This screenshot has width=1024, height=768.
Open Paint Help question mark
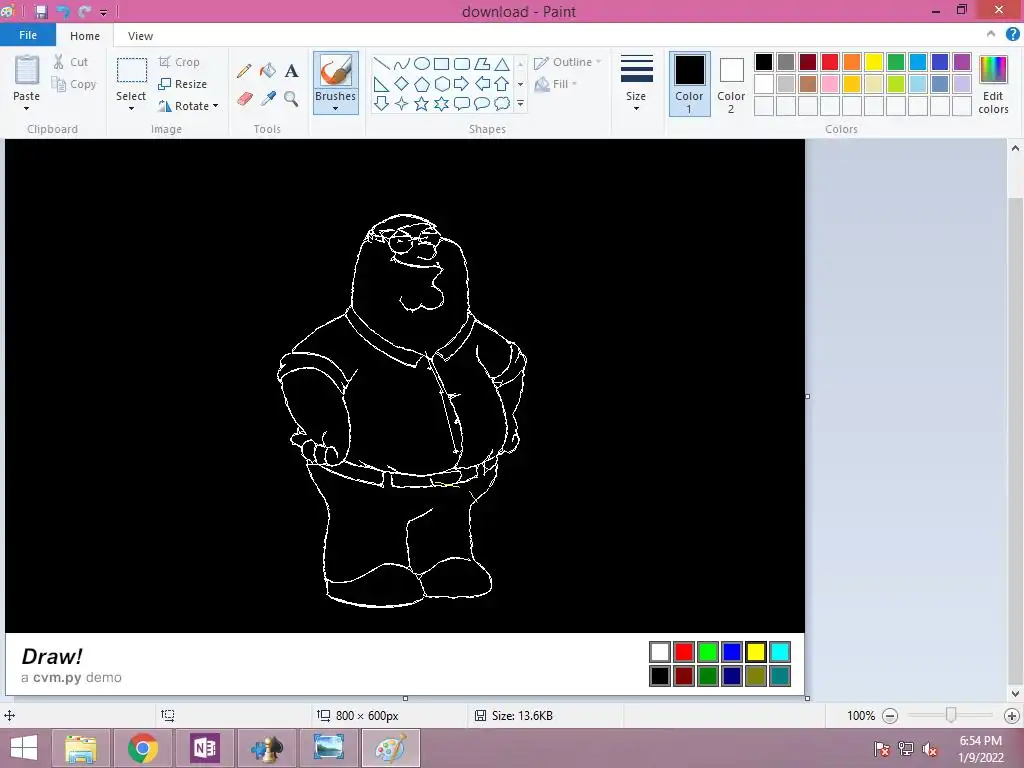coord(1012,35)
